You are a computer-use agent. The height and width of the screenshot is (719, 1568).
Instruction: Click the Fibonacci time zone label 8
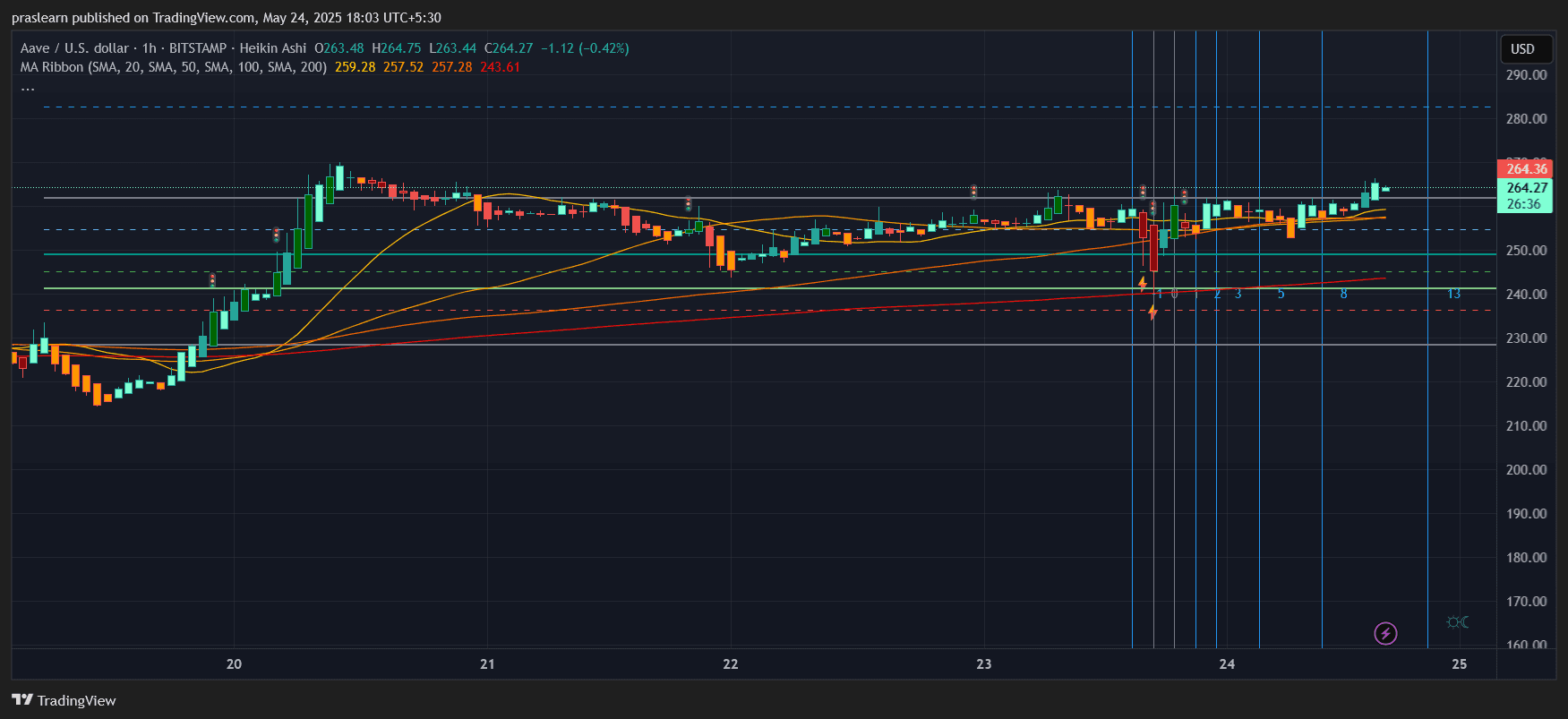[1343, 294]
